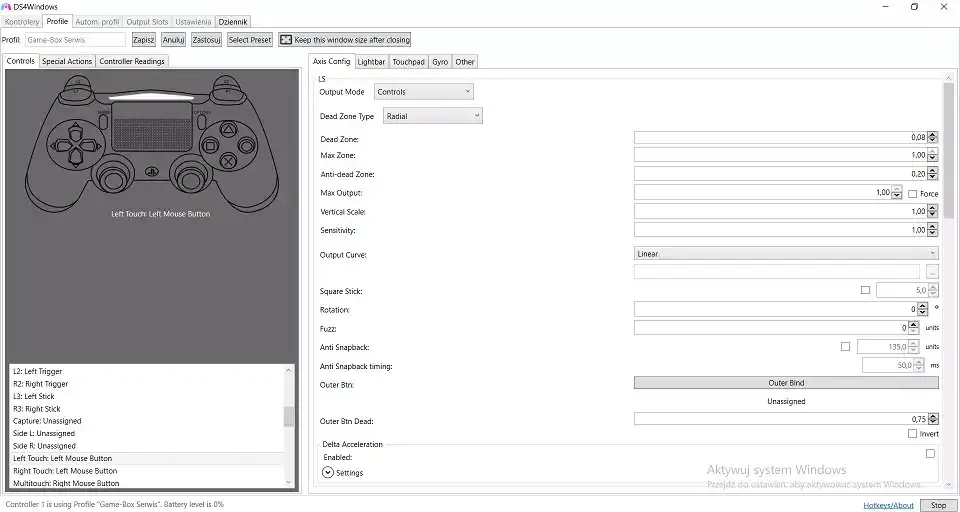The height and width of the screenshot is (512, 960).
Task: Click the Outer Bind button
Action: (786, 383)
